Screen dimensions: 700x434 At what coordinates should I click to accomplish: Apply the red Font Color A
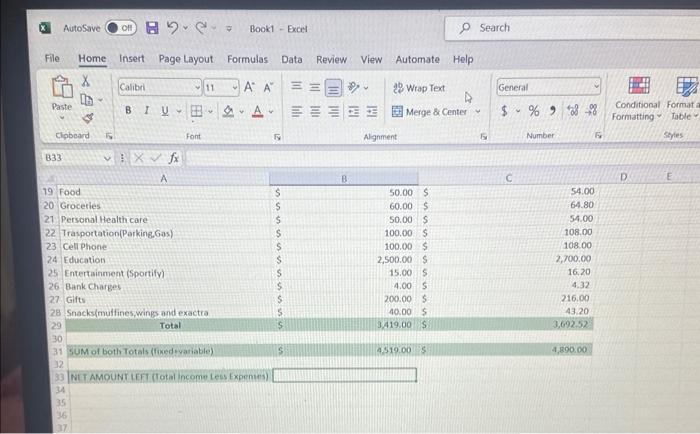pyautogui.click(x=258, y=111)
